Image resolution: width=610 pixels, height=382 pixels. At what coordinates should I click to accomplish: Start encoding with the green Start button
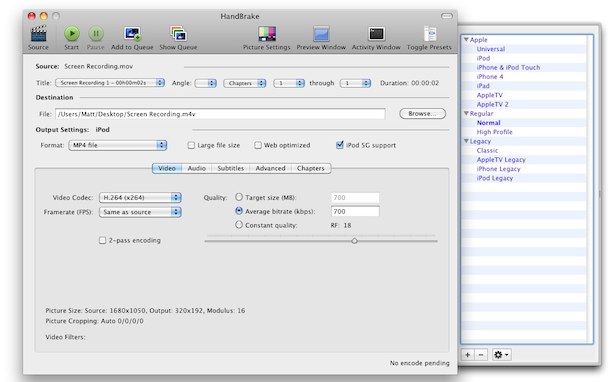click(72, 34)
